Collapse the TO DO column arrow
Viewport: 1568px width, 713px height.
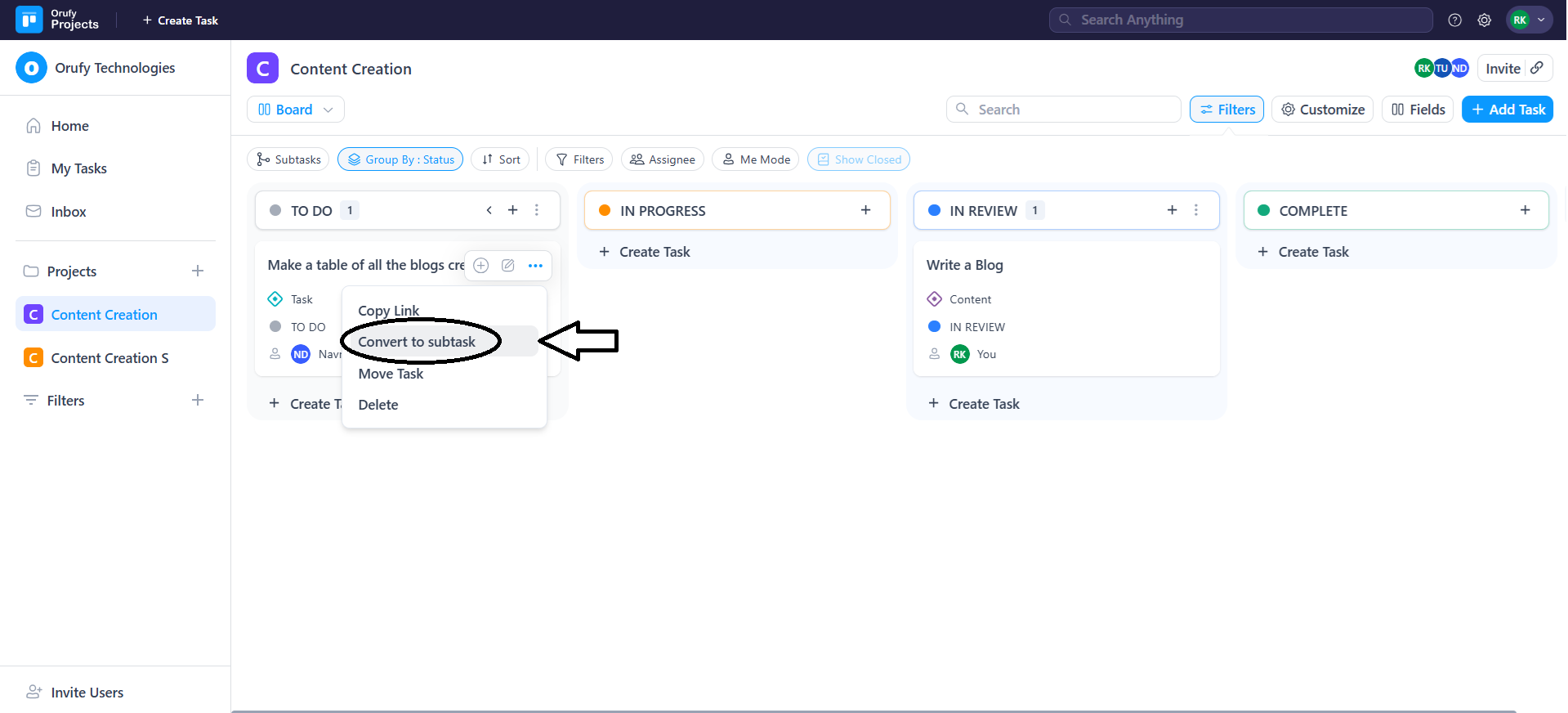click(489, 210)
